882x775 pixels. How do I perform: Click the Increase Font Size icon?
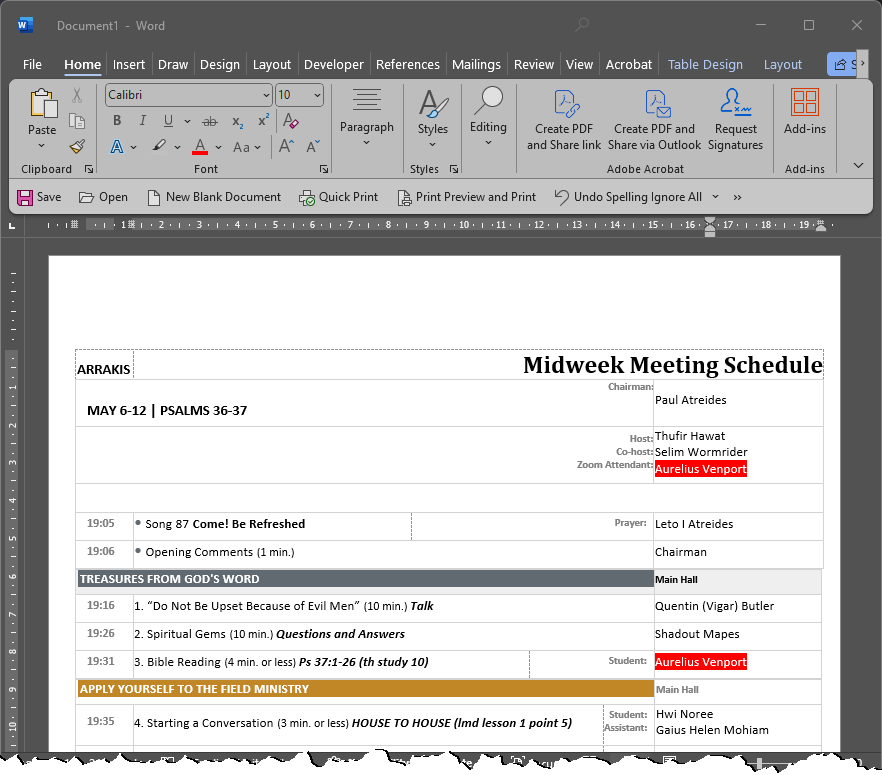(x=286, y=146)
